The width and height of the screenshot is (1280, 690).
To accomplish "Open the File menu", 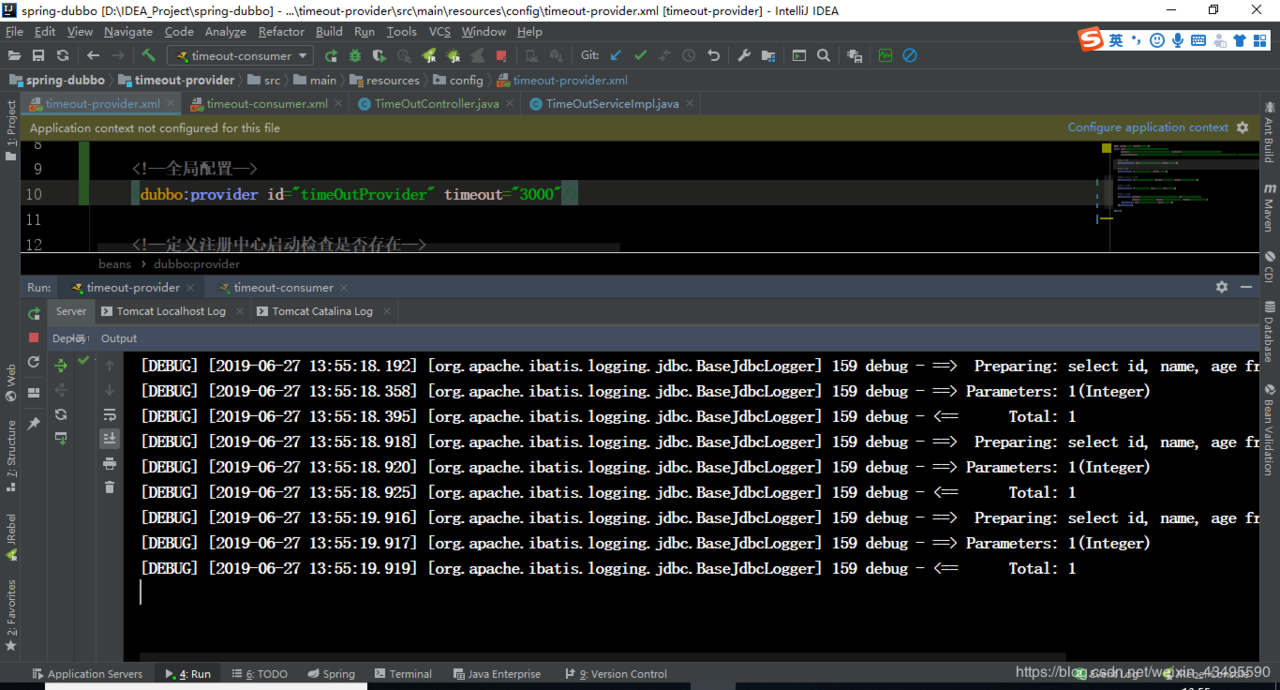I will point(14,32).
